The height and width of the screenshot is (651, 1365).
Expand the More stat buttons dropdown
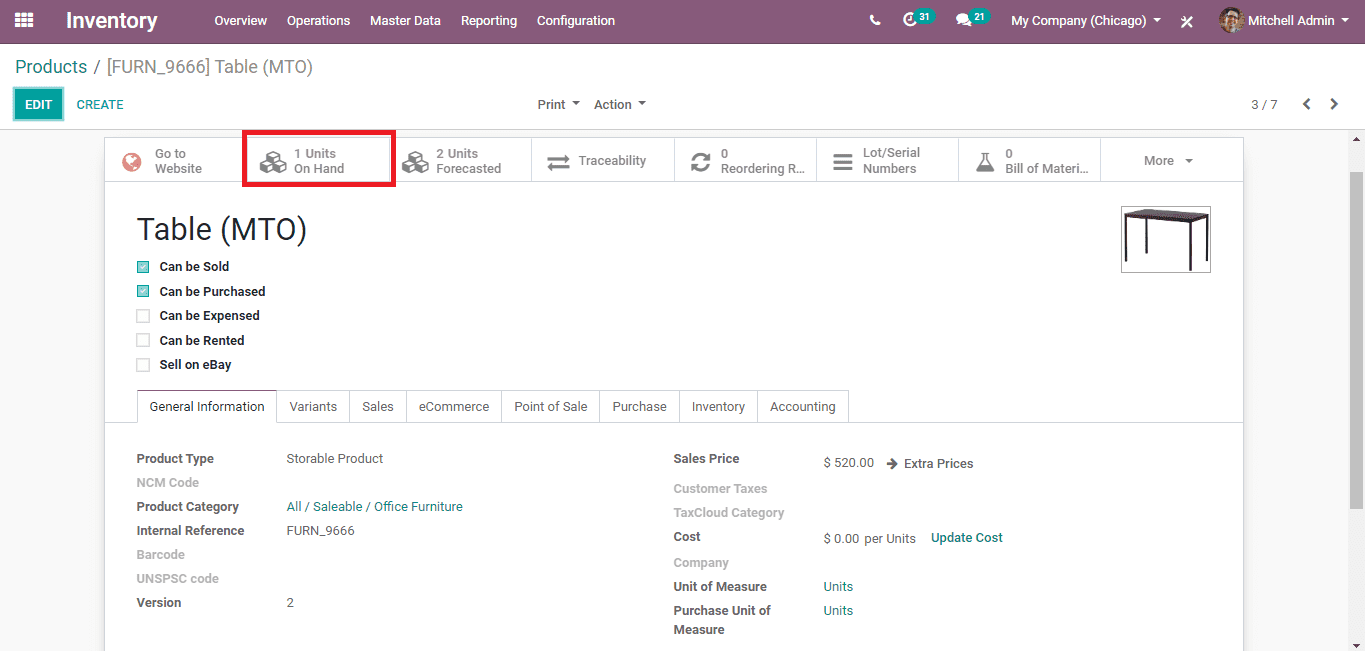click(x=1170, y=161)
